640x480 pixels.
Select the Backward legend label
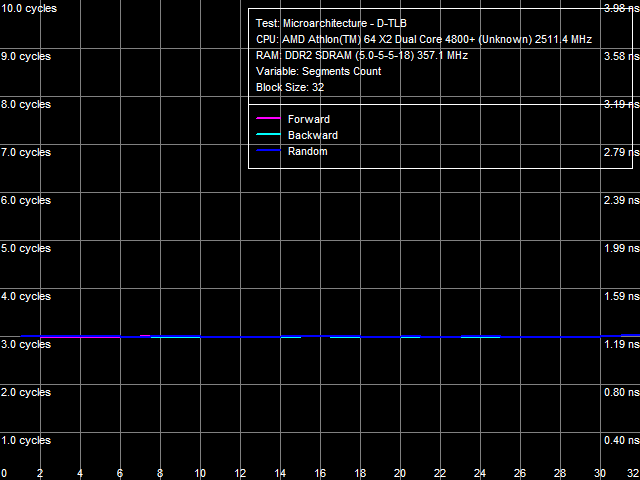[x=312, y=135]
